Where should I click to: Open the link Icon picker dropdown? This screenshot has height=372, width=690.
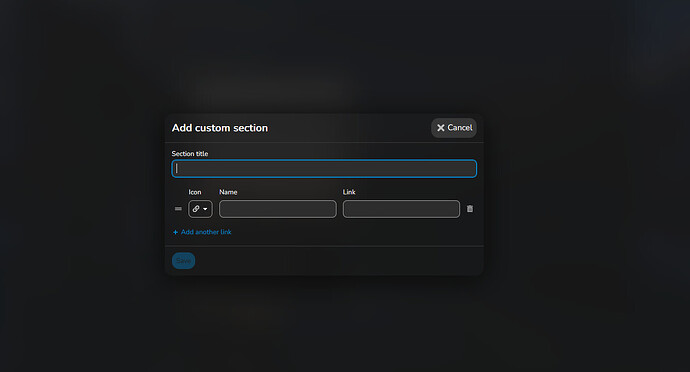(200, 209)
